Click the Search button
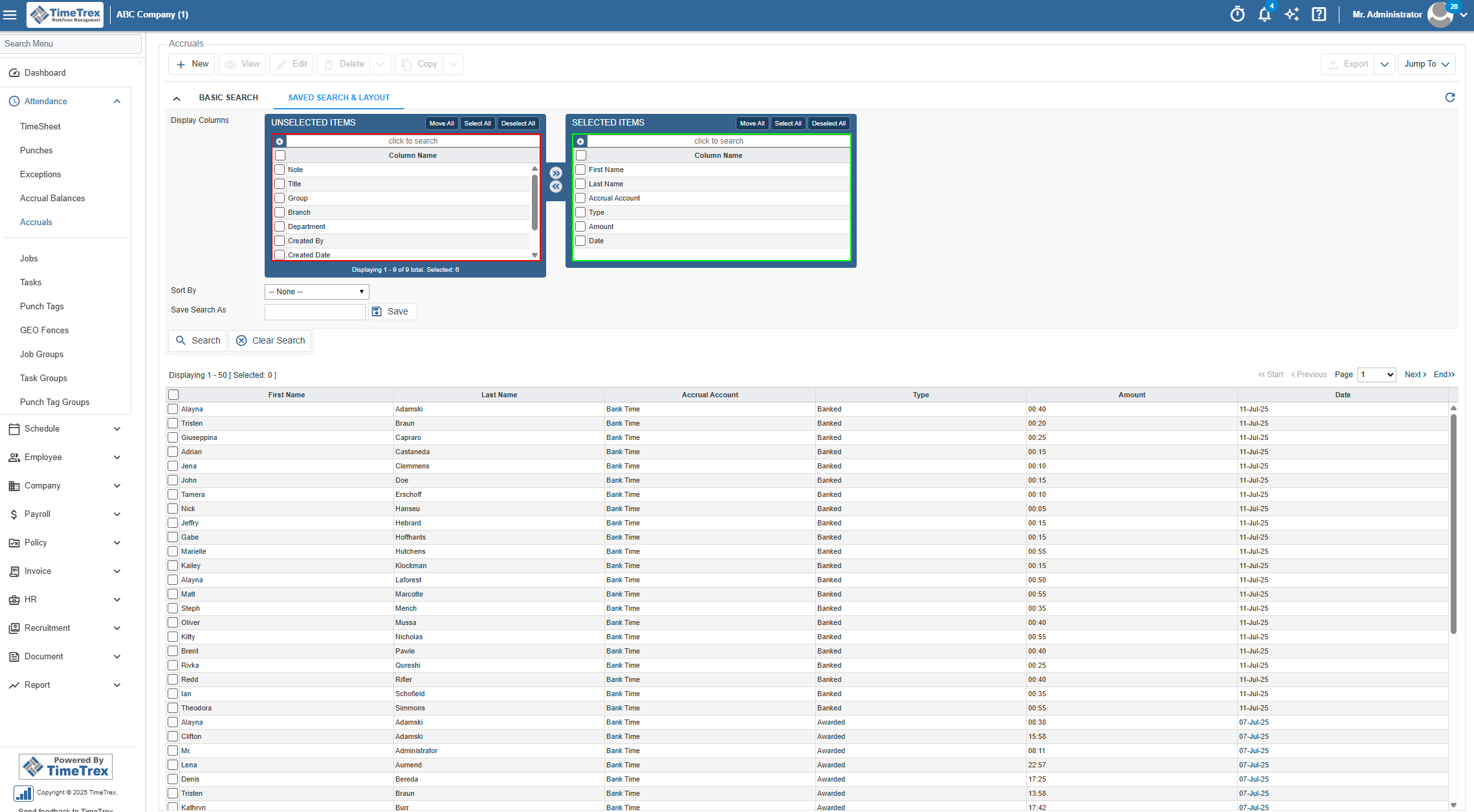Image resolution: width=1474 pixels, height=812 pixels. [198, 340]
